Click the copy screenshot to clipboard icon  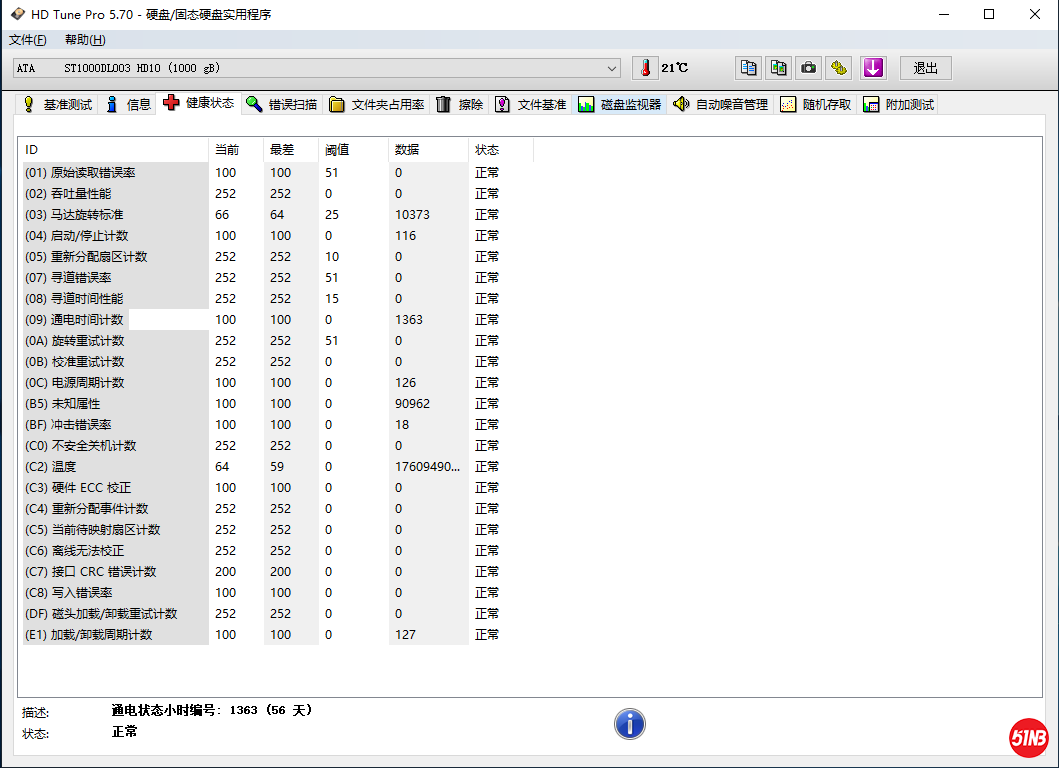pos(778,68)
